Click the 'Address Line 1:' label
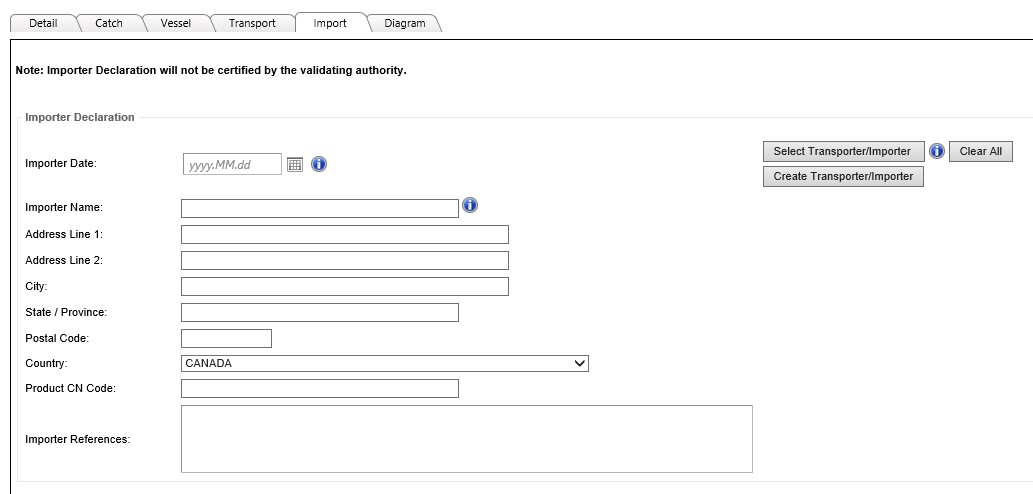Screen dimensions: 1033x494 pos(64,234)
